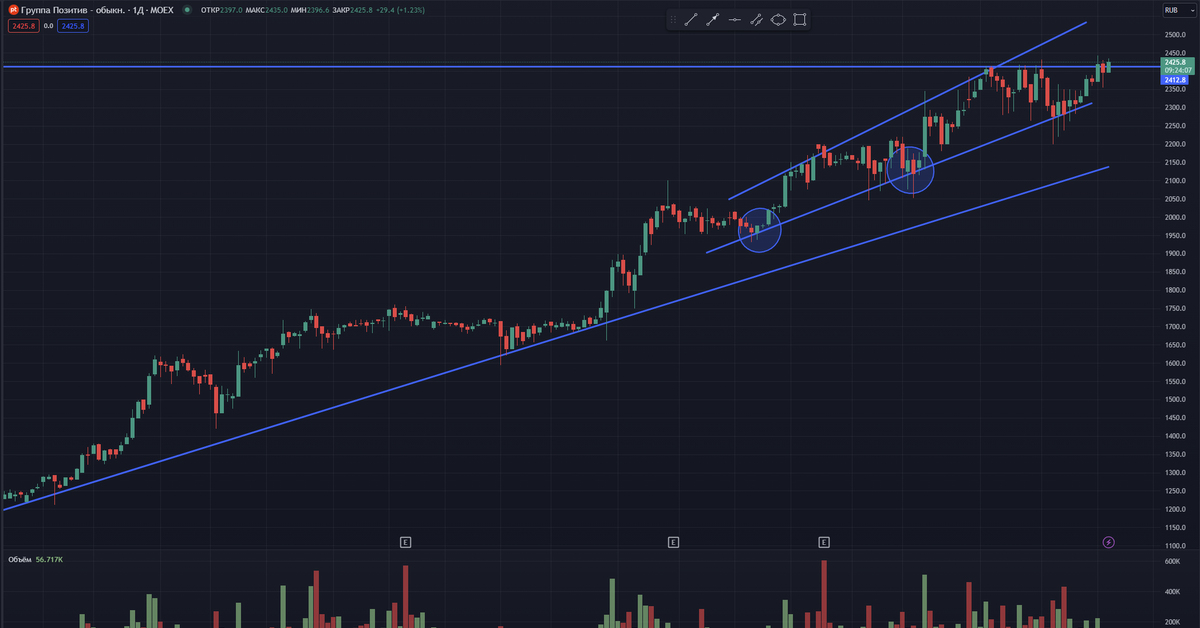
Task: Grab the floating toolbar drag handle
Action: (x=674, y=20)
